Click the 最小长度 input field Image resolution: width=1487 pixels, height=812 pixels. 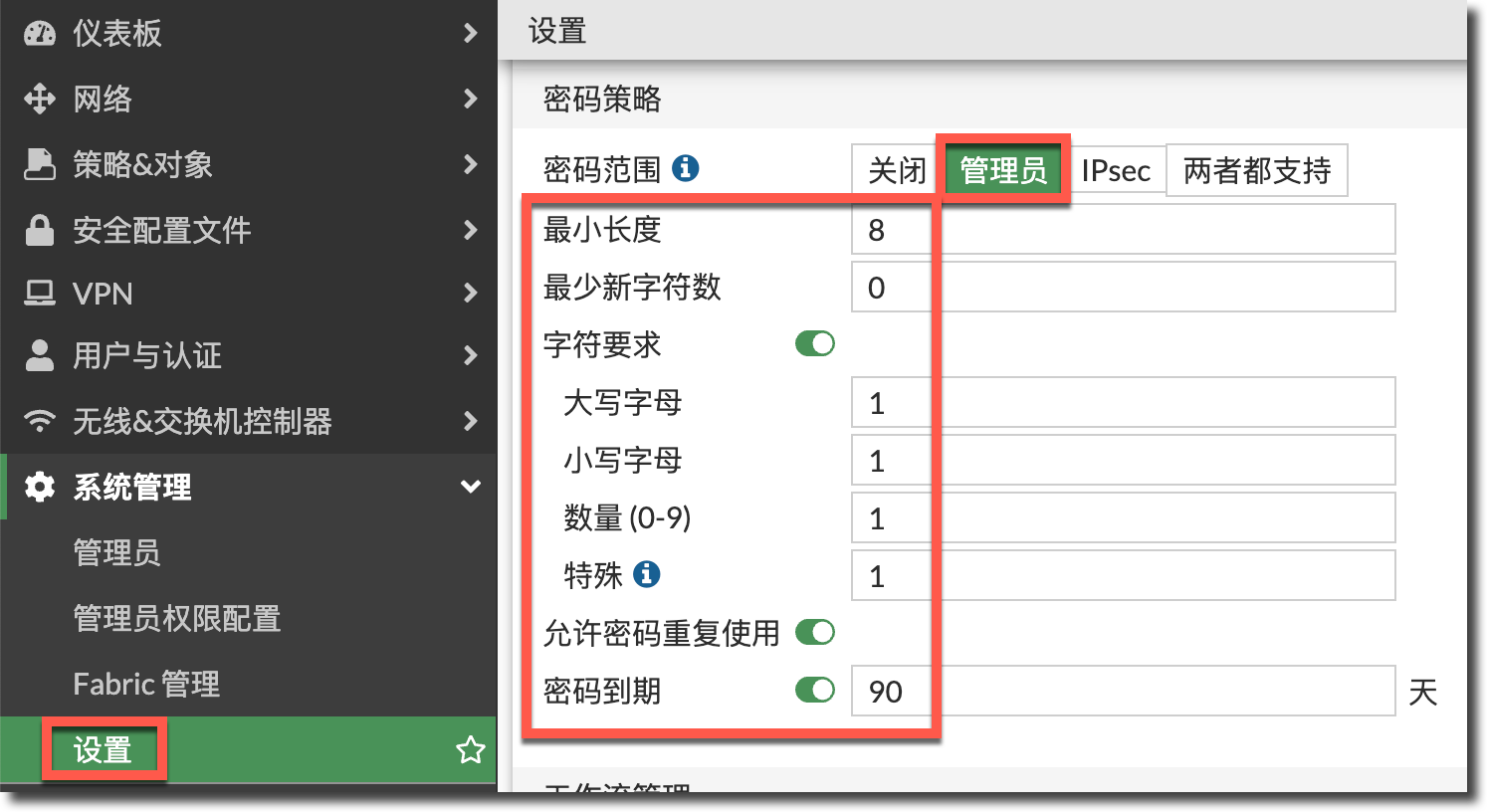[1123, 230]
